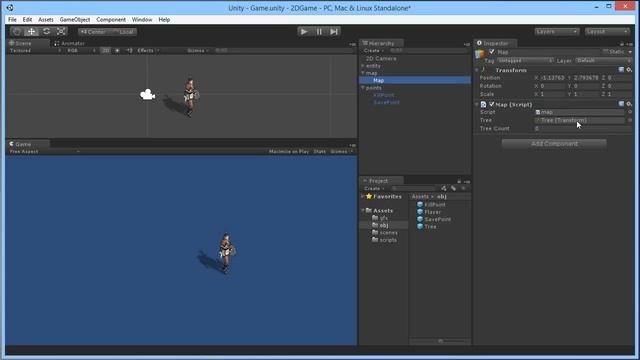The height and width of the screenshot is (360, 640).
Task: Click Position X field in Transform
Action: pyautogui.click(x=553, y=78)
